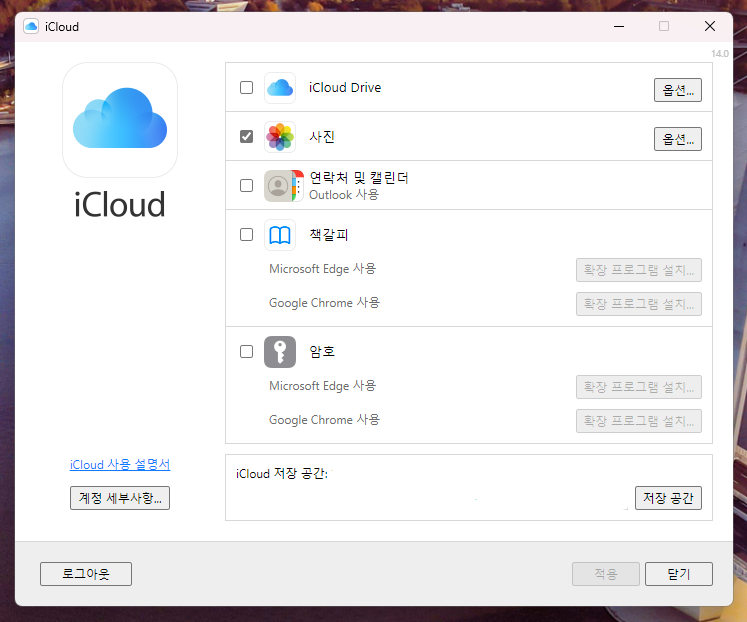The image size is (747, 622).
Task: Click the 닫기 button
Action: click(679, 574)
